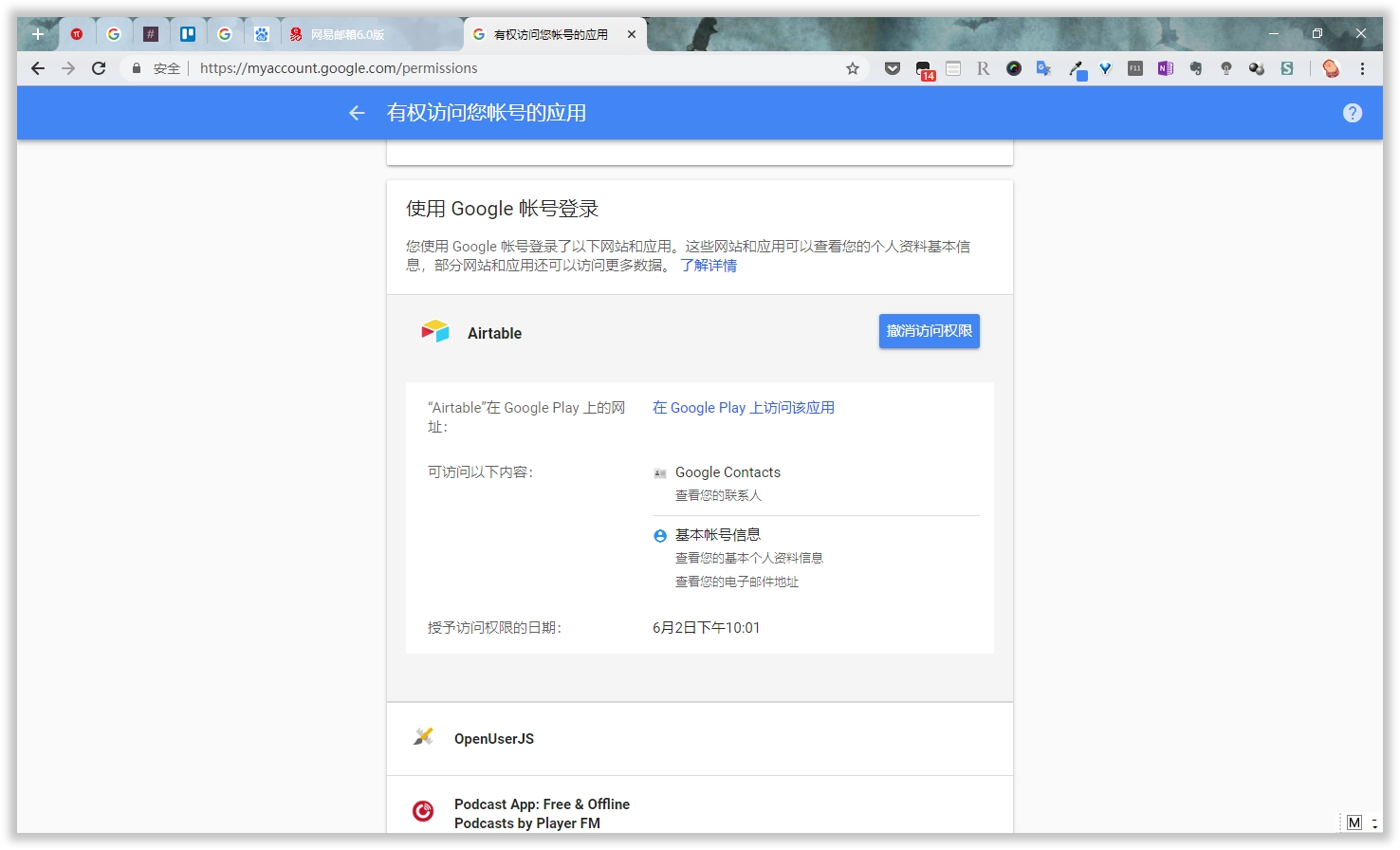This screenshot has height=850, width=1400.
Task: Switch to the Trello tab
Action: click(x=188, y=33)
